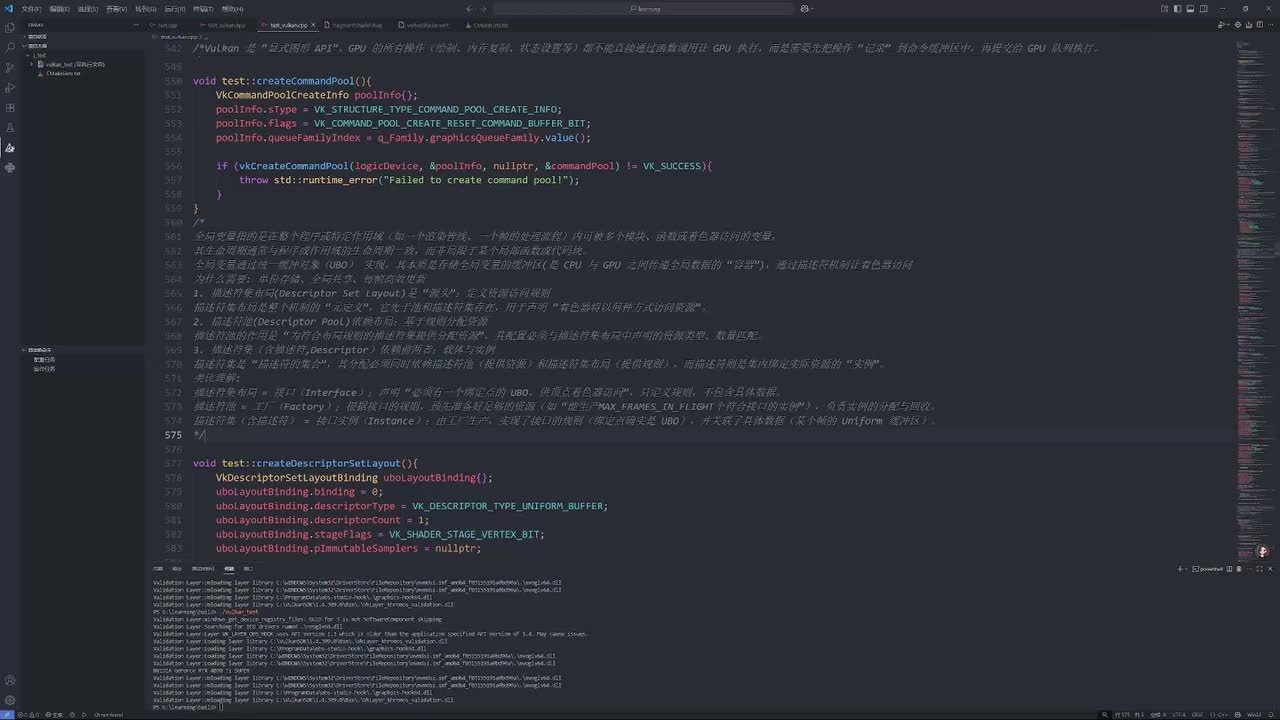Switch to the fragmentShader.frag tab
The height and width of the screenshot is (720, 1280).
pos(358,25)
